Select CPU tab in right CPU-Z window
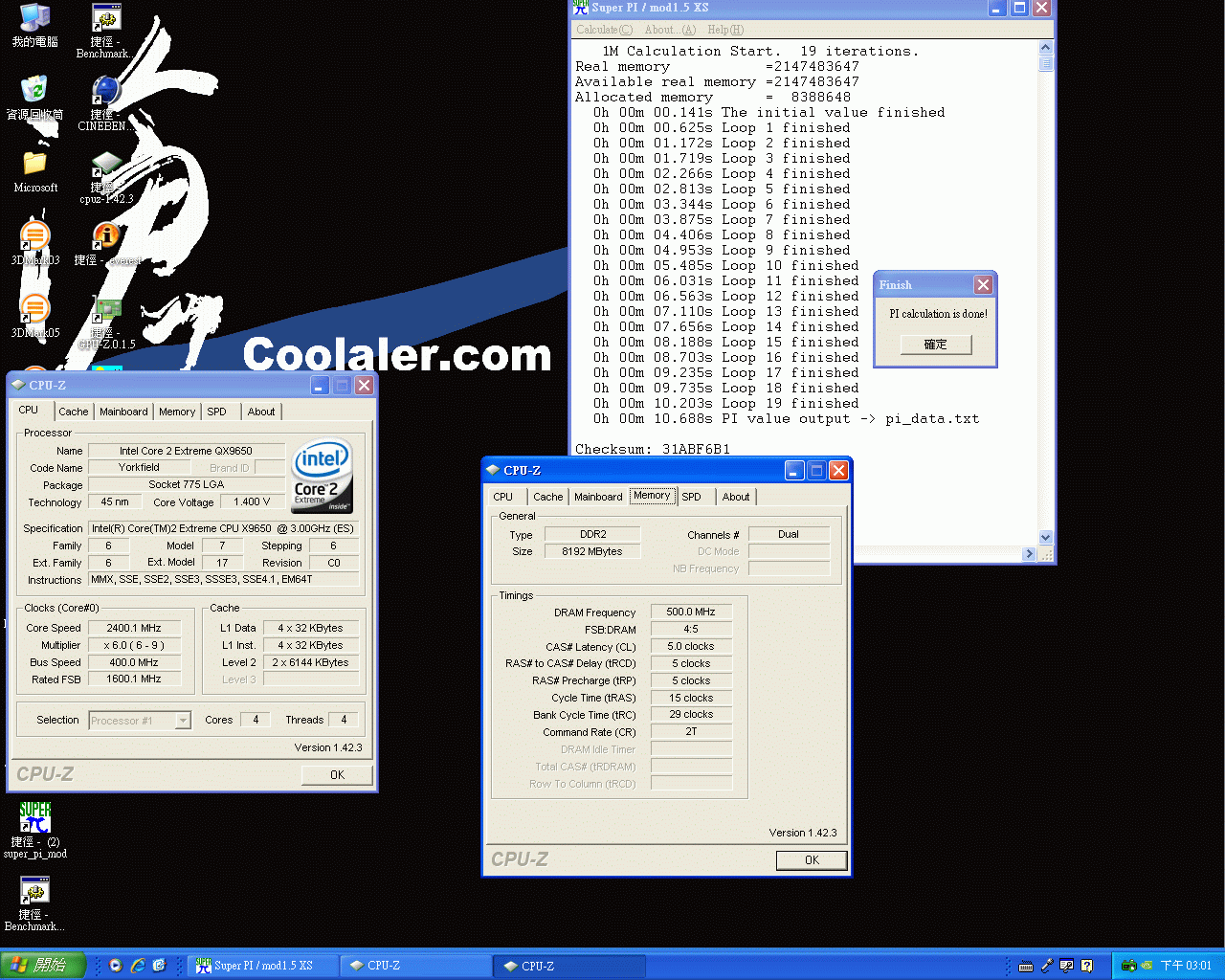 coord(503,497)
